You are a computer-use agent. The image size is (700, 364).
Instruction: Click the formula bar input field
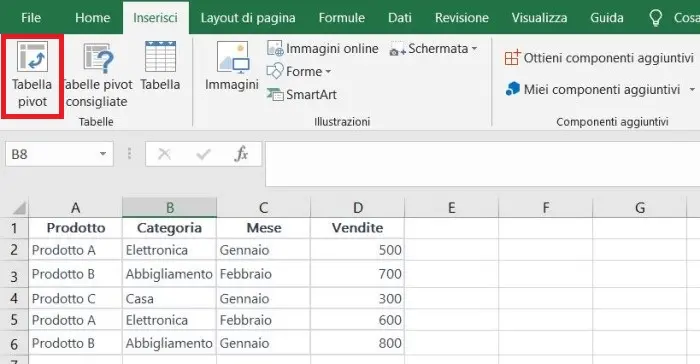pos(483,164)
